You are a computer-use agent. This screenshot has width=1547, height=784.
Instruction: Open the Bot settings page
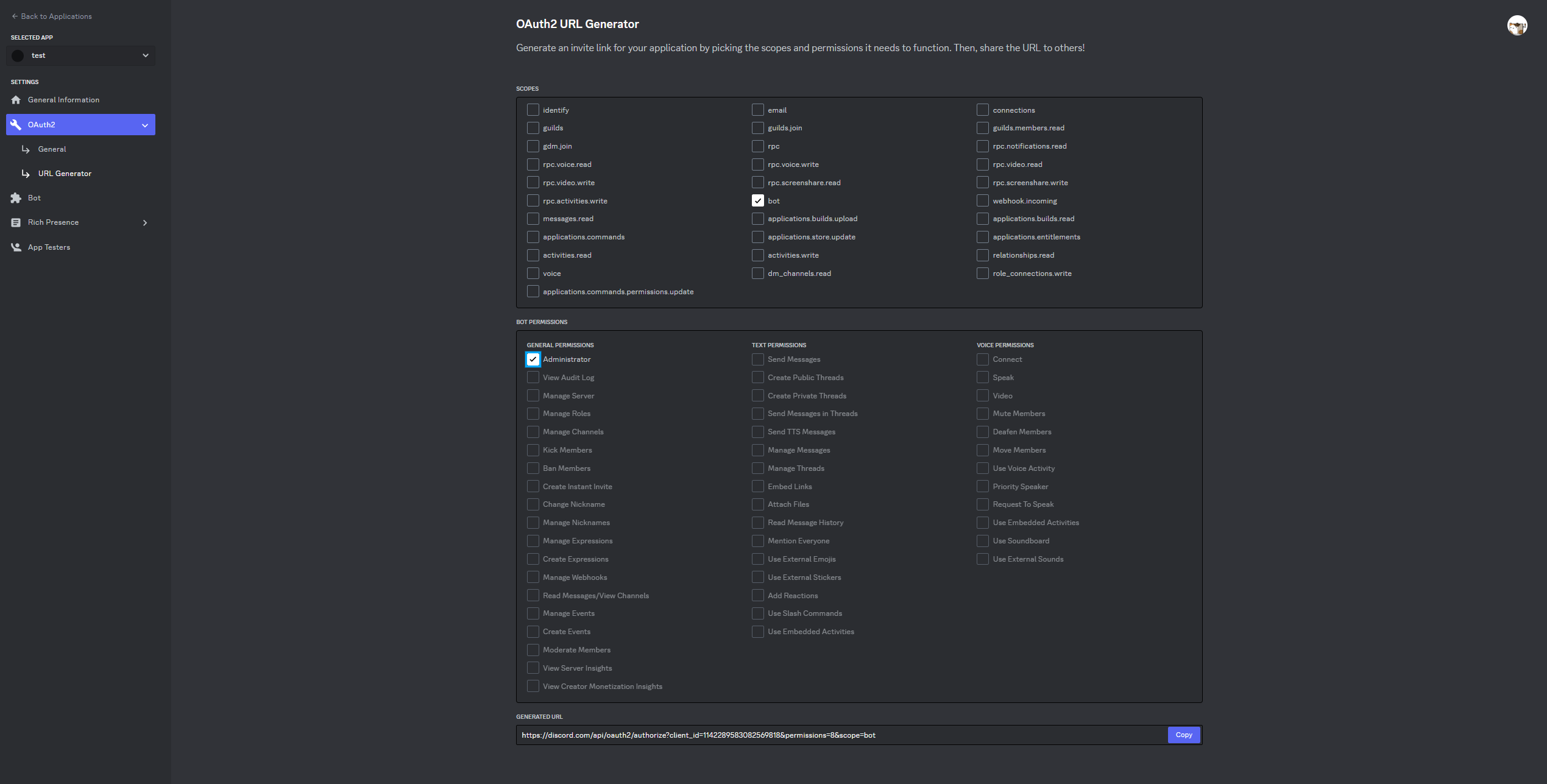80,198
